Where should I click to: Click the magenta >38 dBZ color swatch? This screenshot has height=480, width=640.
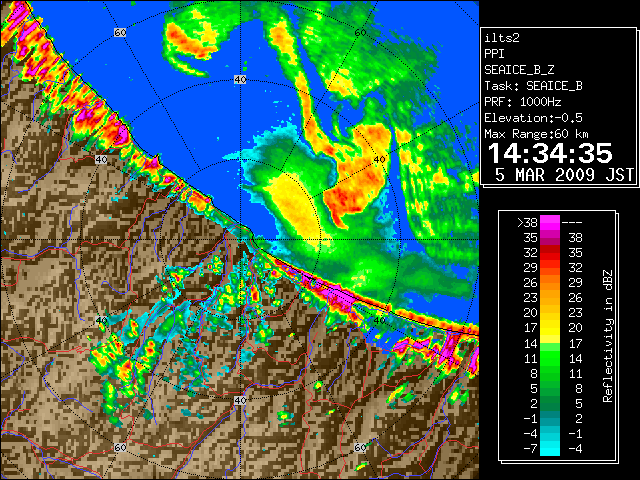(x=550, y=223)
